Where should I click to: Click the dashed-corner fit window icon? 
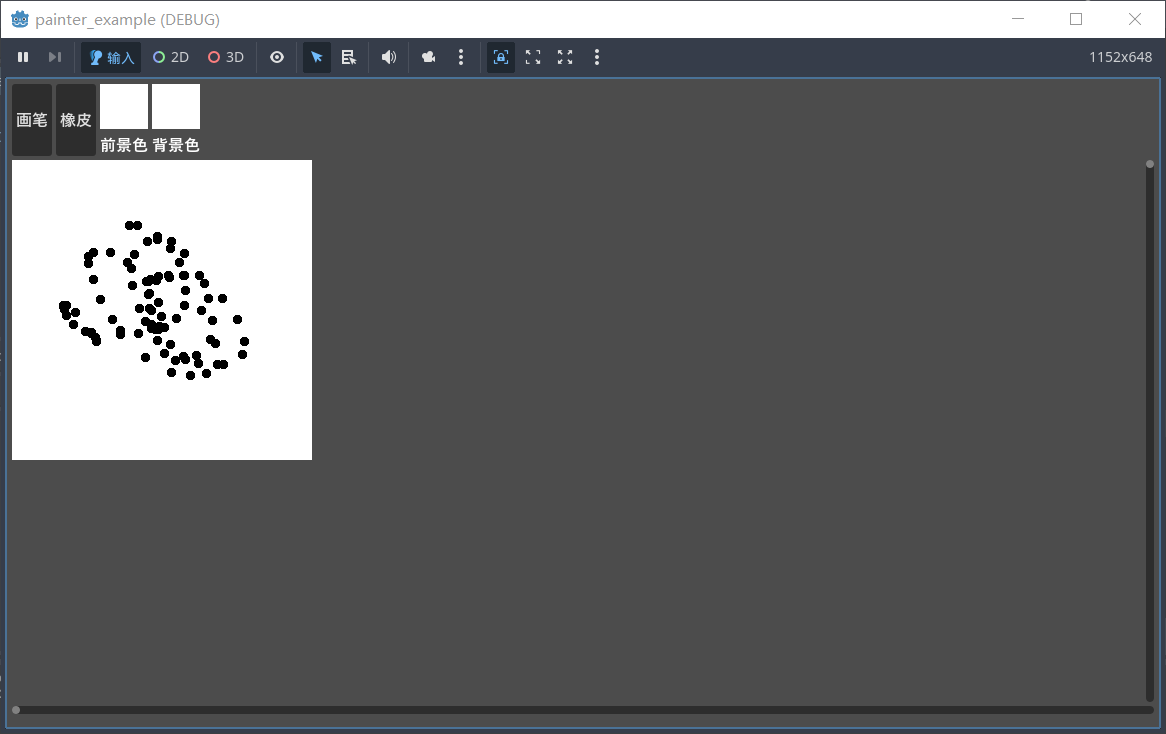click(533, 57)
